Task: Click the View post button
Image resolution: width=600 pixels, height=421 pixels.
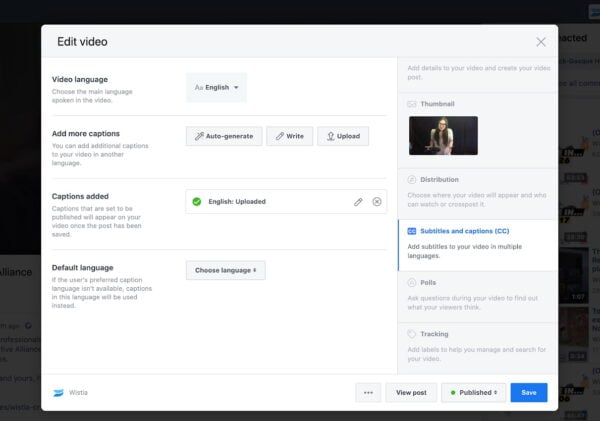Action: pyautogui.click(x=411, y=392)
